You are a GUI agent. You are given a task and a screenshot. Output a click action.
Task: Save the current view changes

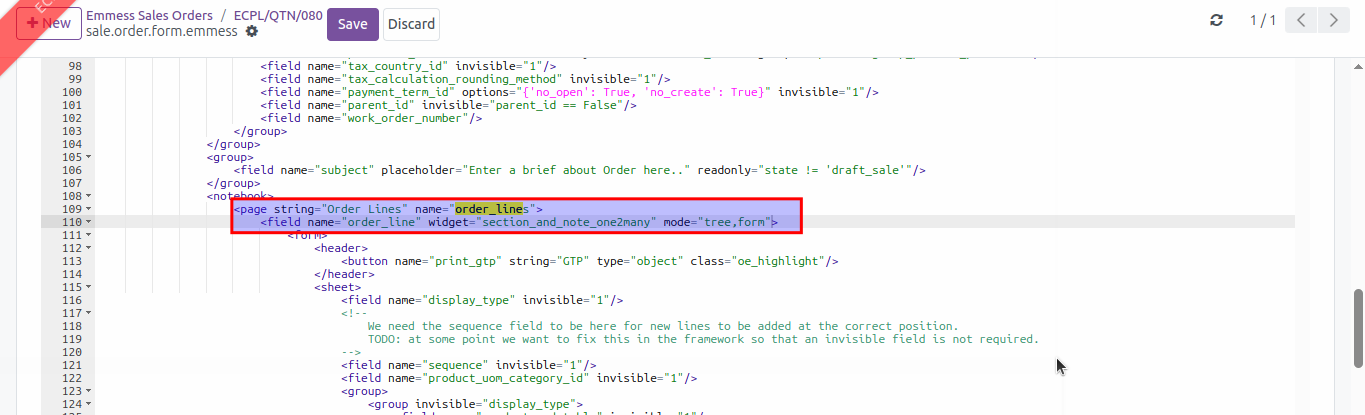pyautogui.click(x=352, y=24)
